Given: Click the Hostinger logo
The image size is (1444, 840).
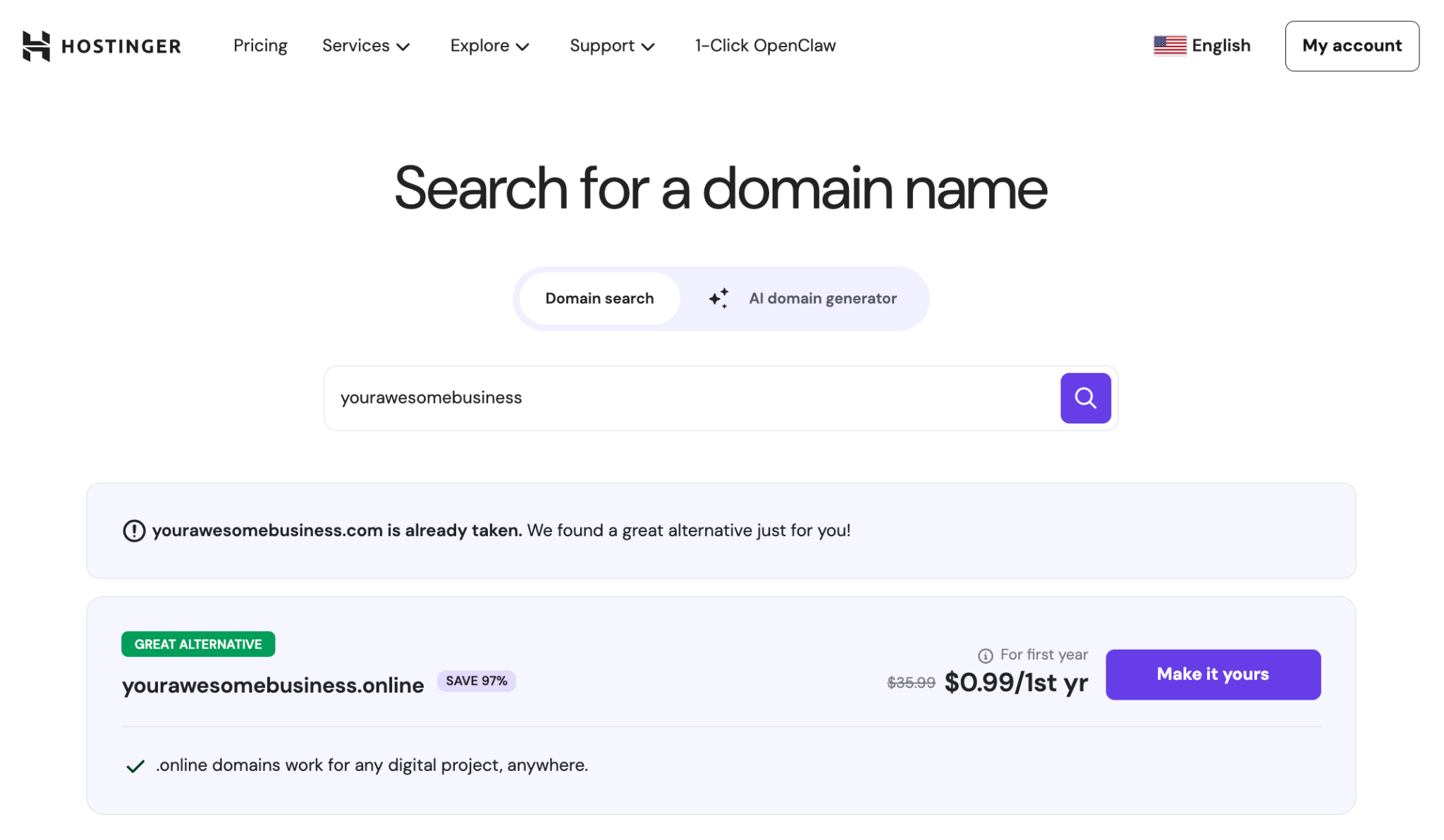Looking at the screenshot, I should [x=101, y=45].
